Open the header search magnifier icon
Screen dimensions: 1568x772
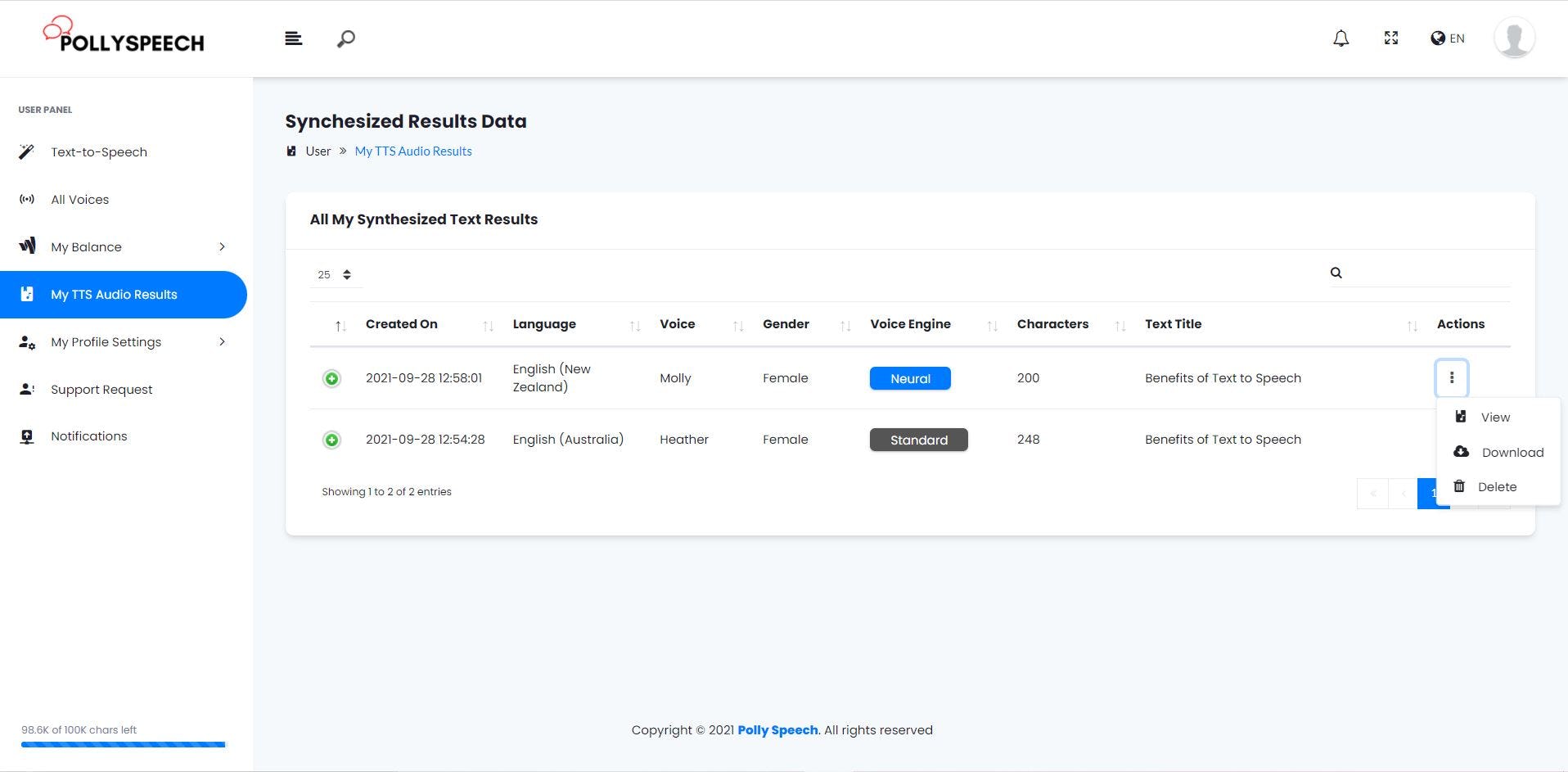coord(346,38)
